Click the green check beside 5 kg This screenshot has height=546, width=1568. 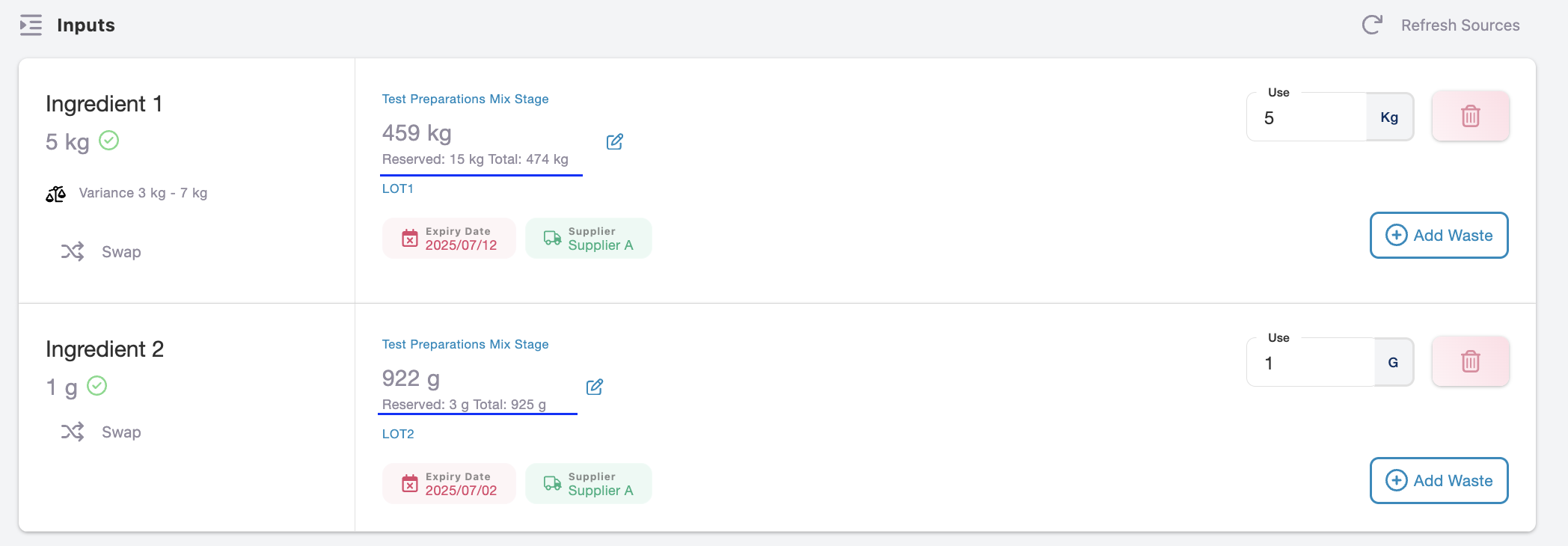[x=109, y=141]
